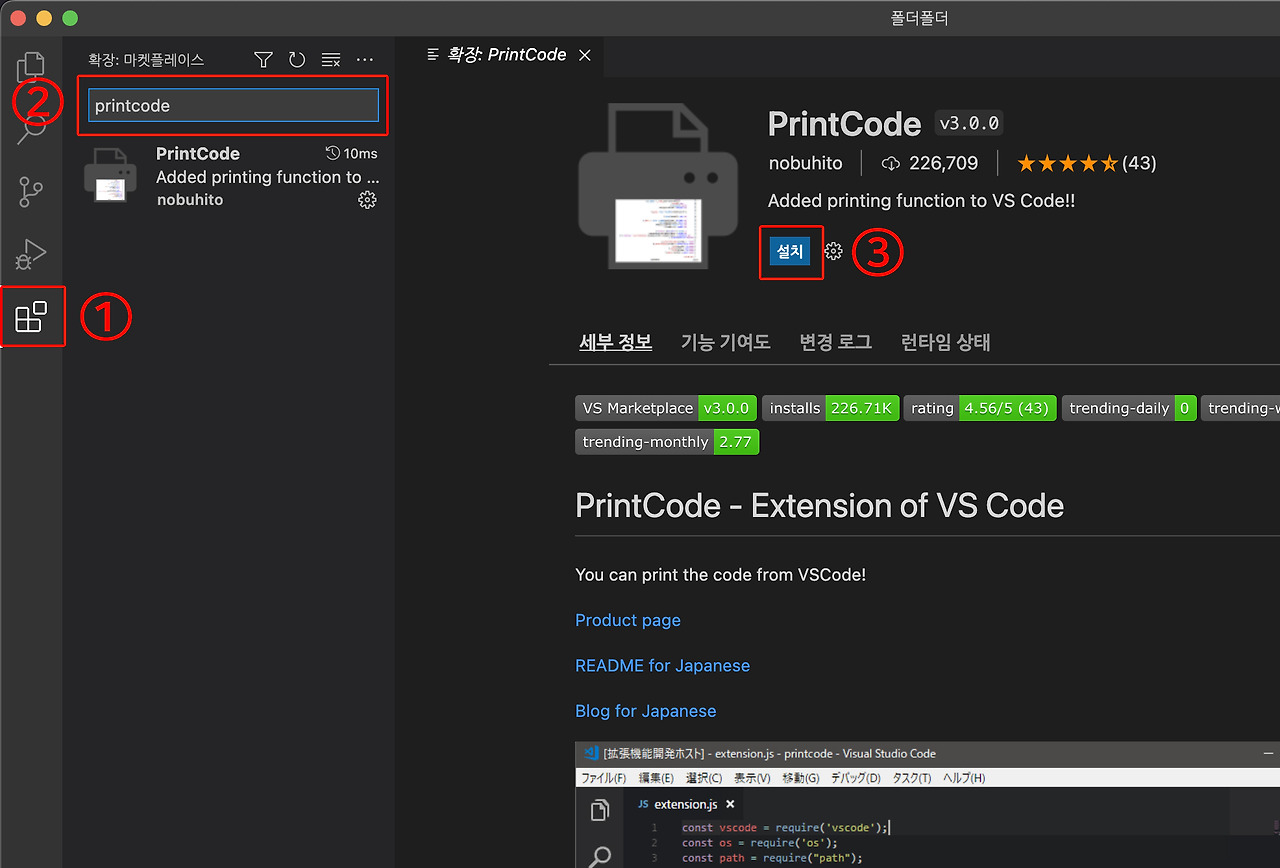
Task: Open the README for Japanese link
Action: [x=662, y=665]
